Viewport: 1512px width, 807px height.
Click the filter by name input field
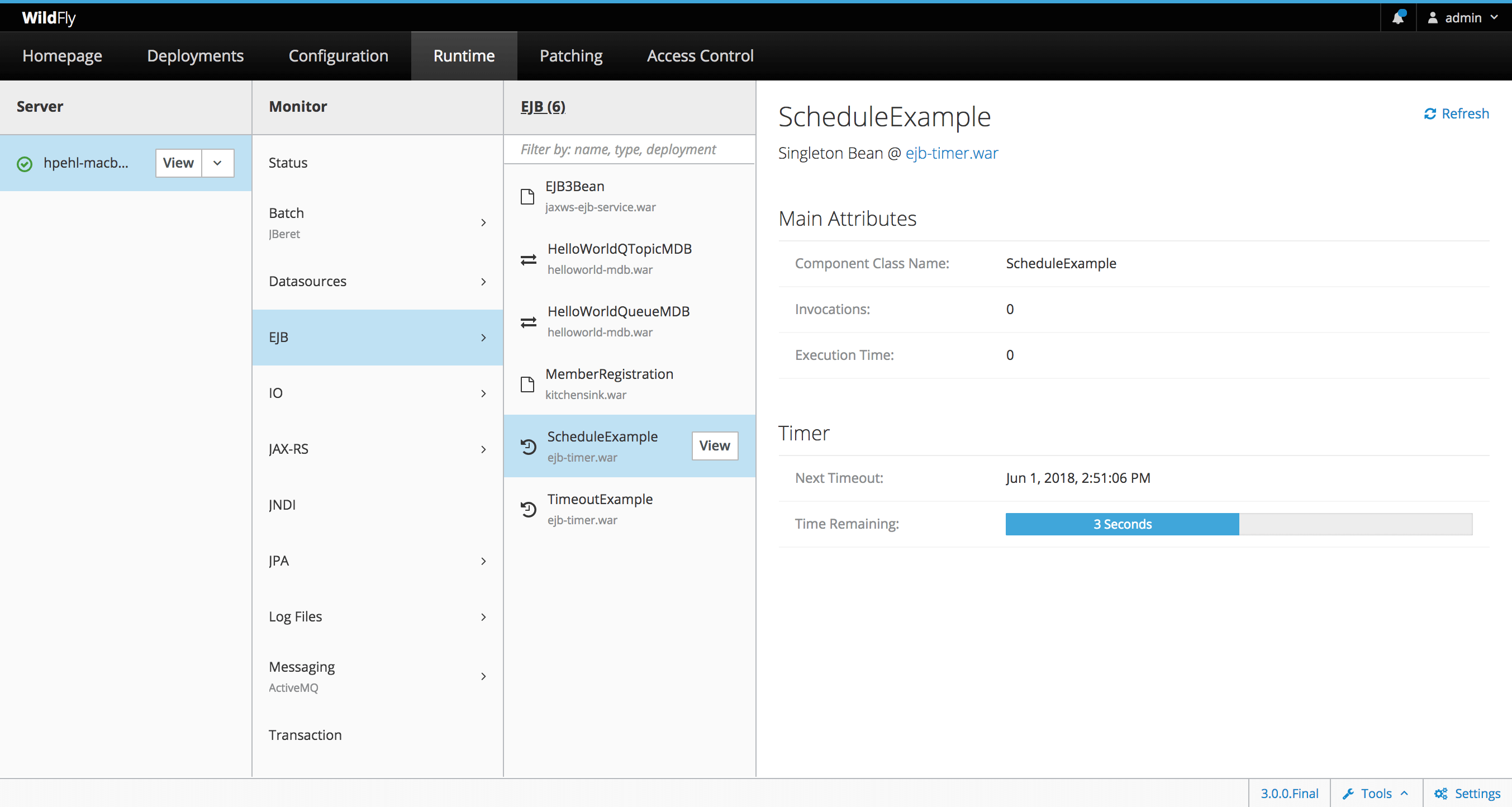pyautogui.click(x=631, y=149)
